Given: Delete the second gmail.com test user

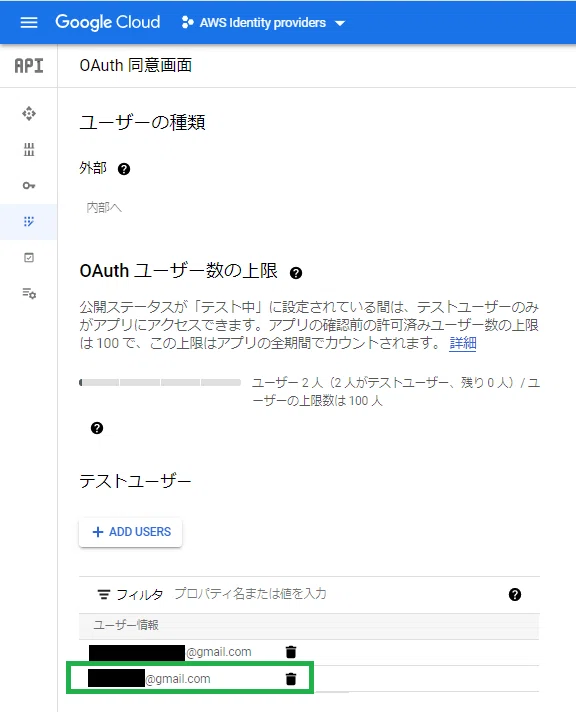Looking at the screenshot, I should (291, 679).
